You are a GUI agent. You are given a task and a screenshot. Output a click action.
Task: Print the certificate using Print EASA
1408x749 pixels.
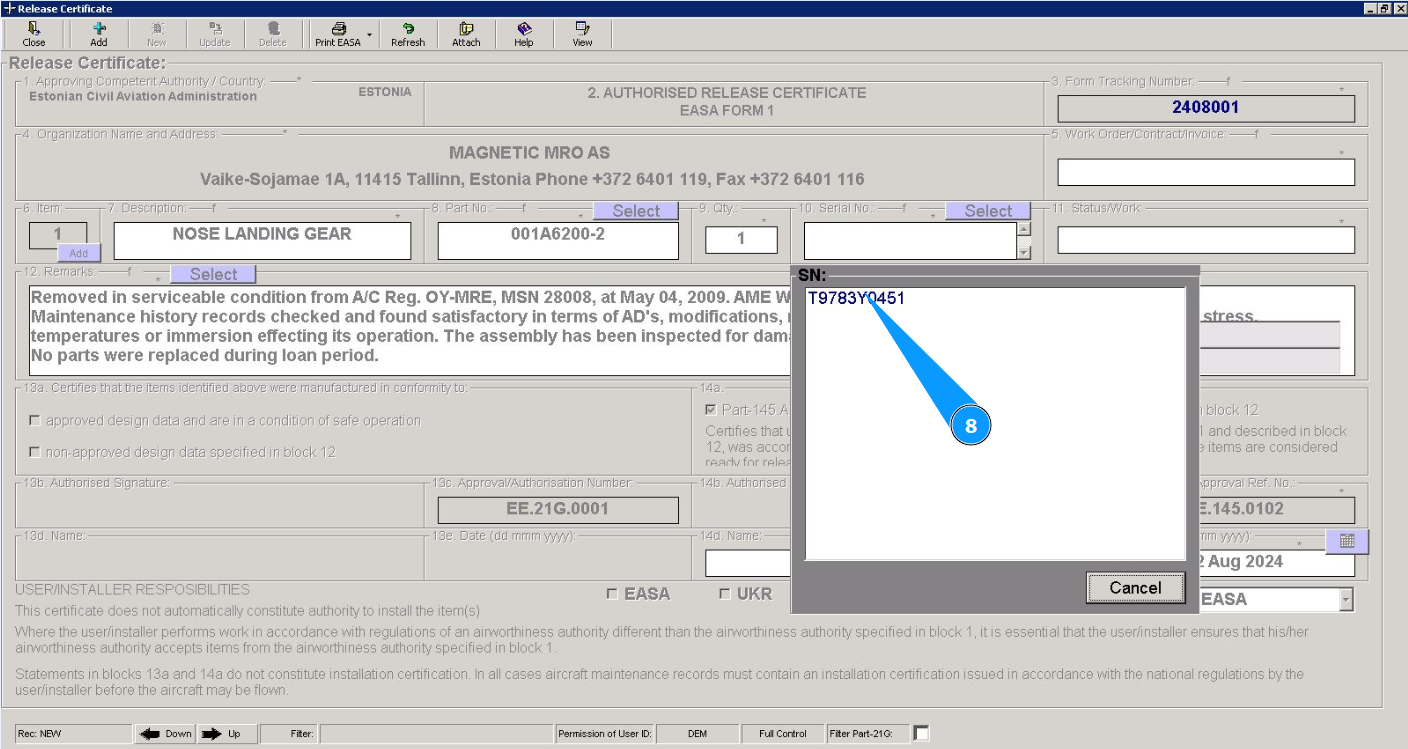coord(338,34)
